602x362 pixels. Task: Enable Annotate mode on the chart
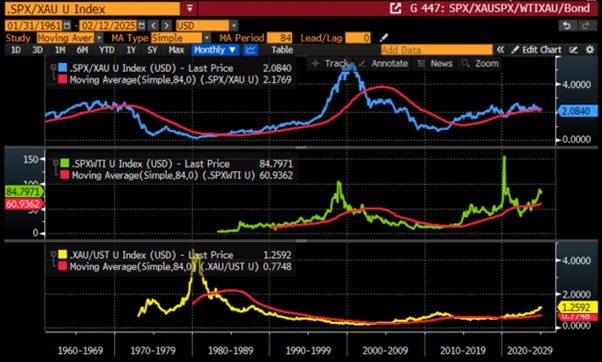tap(384, 64)
